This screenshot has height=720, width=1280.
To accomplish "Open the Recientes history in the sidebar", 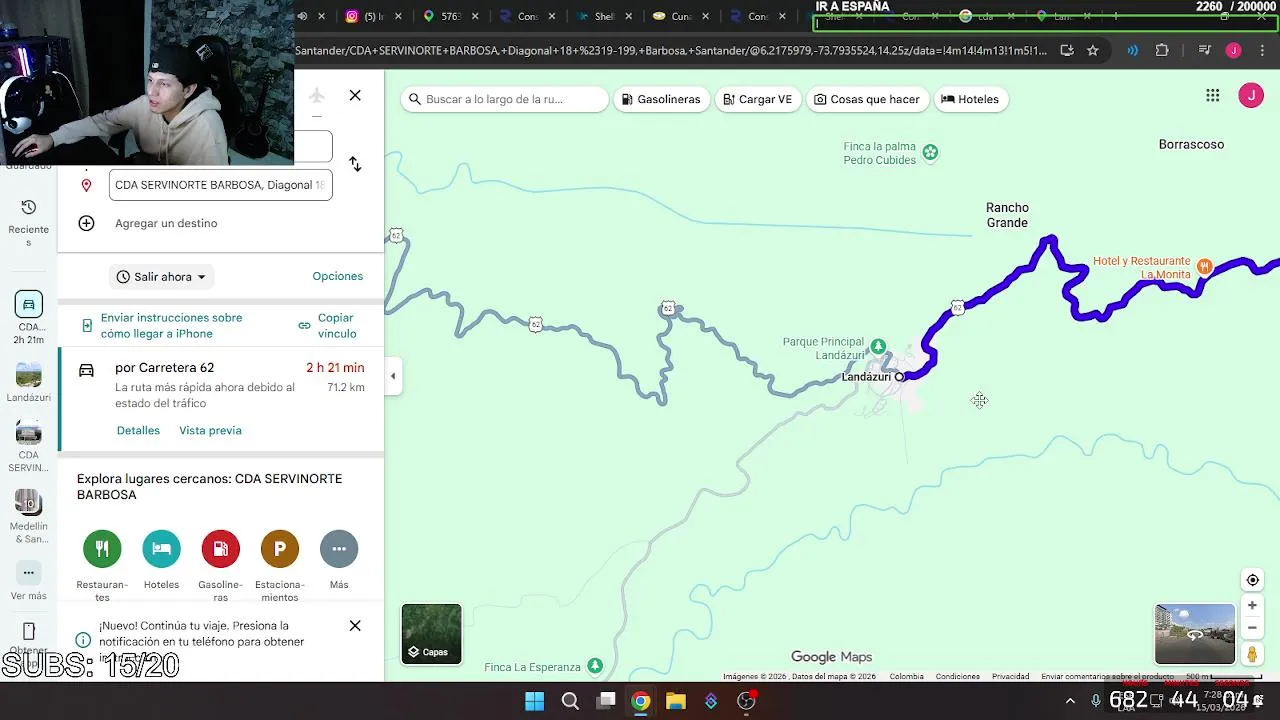I will tap(29, 221).
